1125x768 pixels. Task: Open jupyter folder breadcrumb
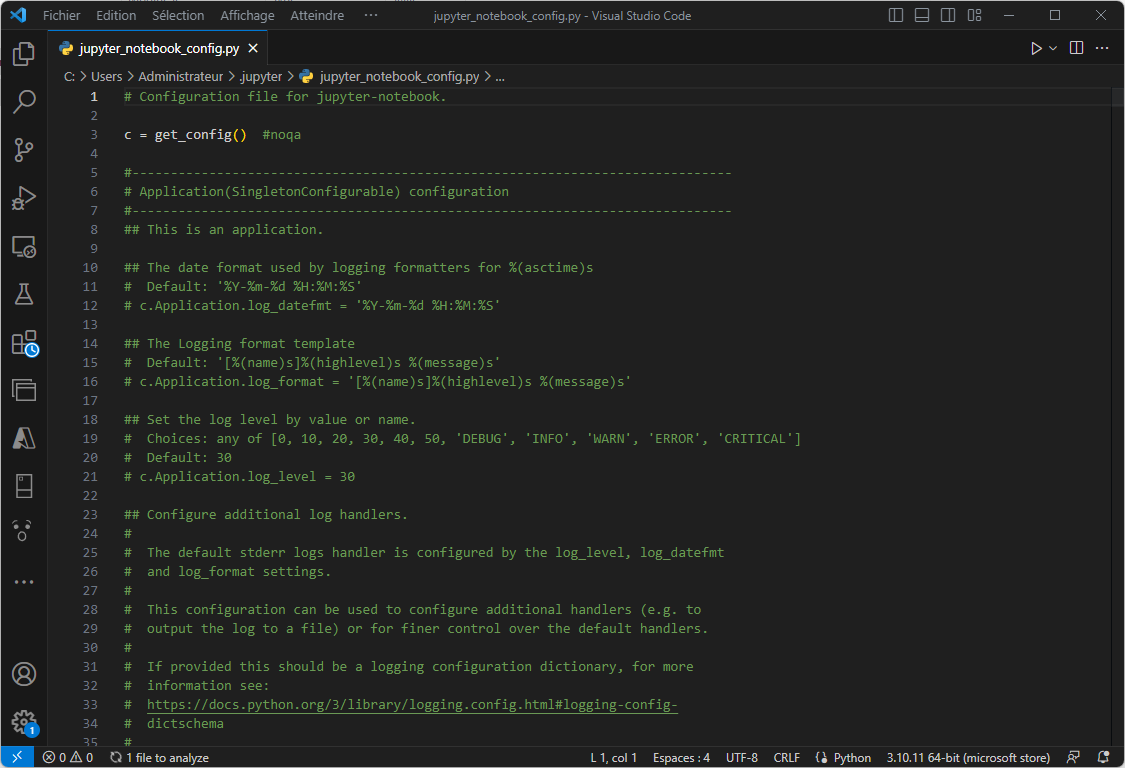click(260, 77)
